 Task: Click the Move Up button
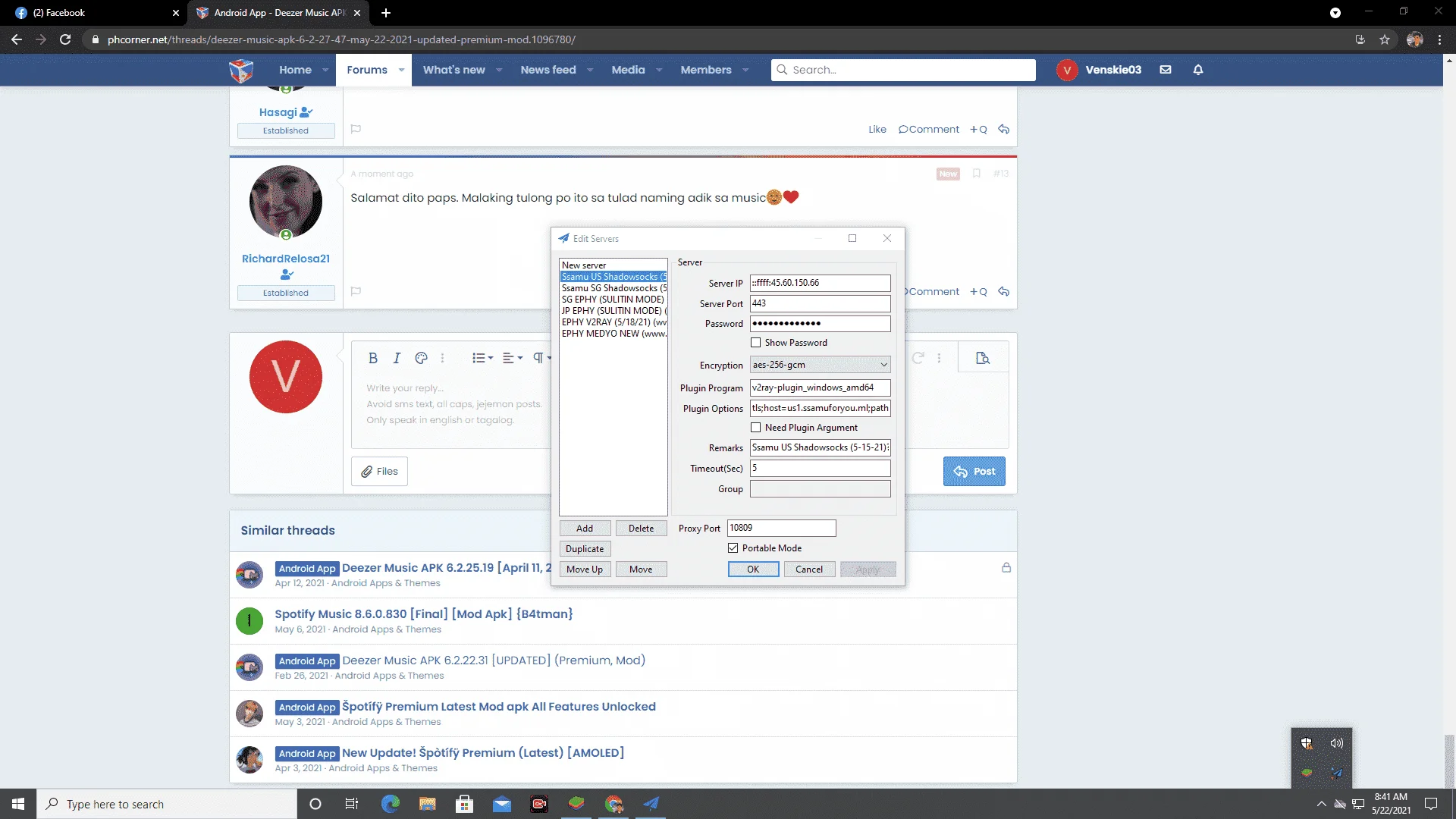coord(585,570)
